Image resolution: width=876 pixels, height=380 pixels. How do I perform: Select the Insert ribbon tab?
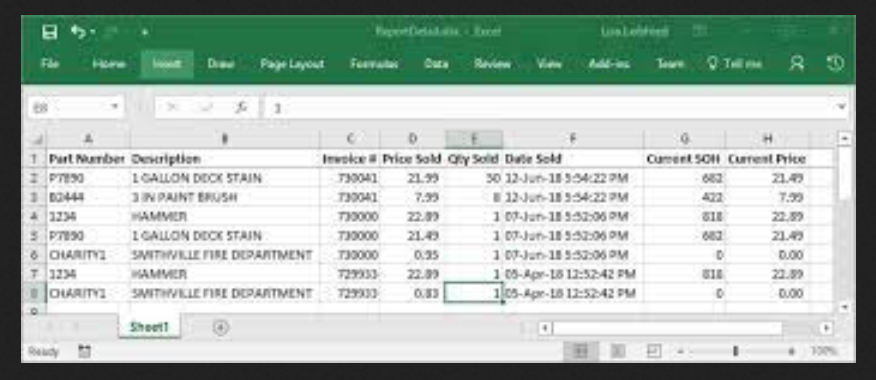[167, 64]
